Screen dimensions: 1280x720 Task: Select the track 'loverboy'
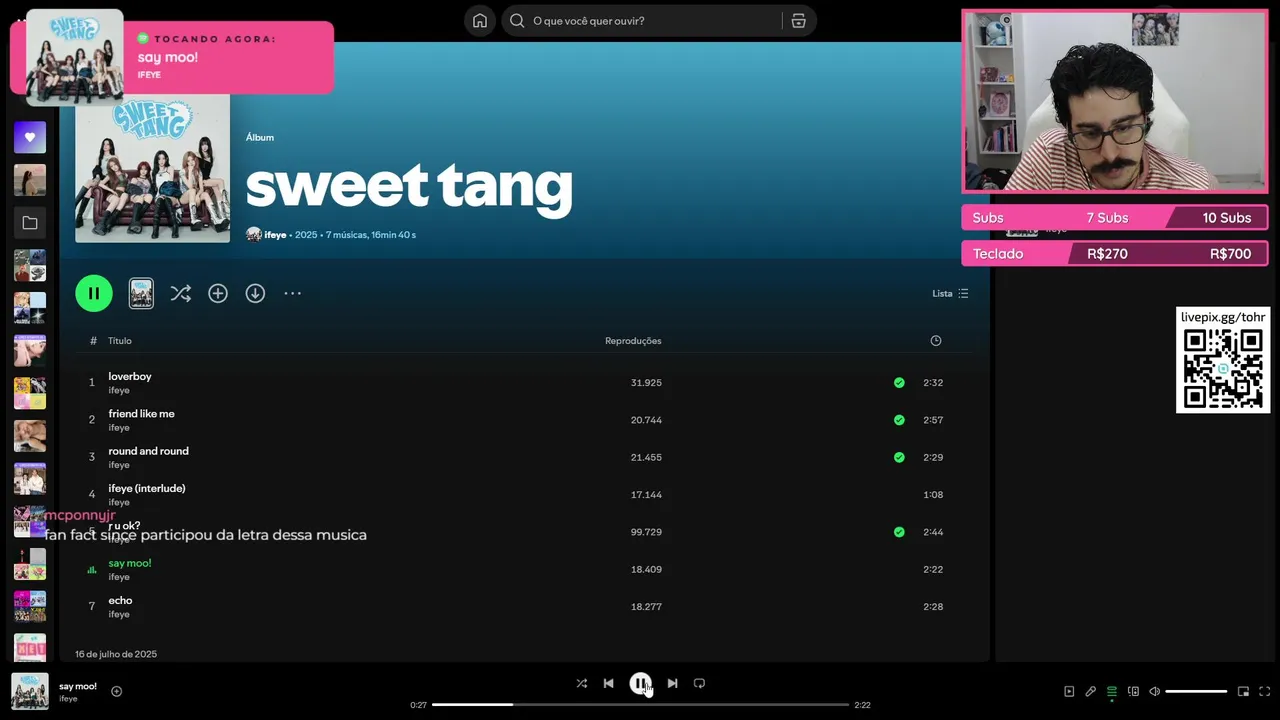pos(130,376)
